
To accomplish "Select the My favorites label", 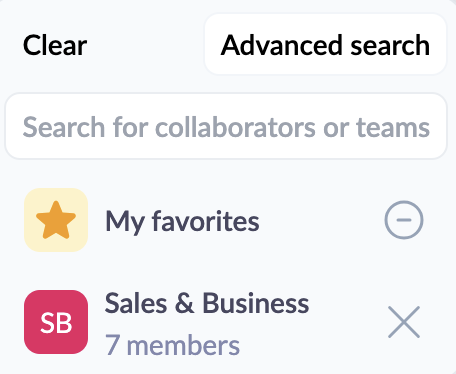I will tap(182, 221).
